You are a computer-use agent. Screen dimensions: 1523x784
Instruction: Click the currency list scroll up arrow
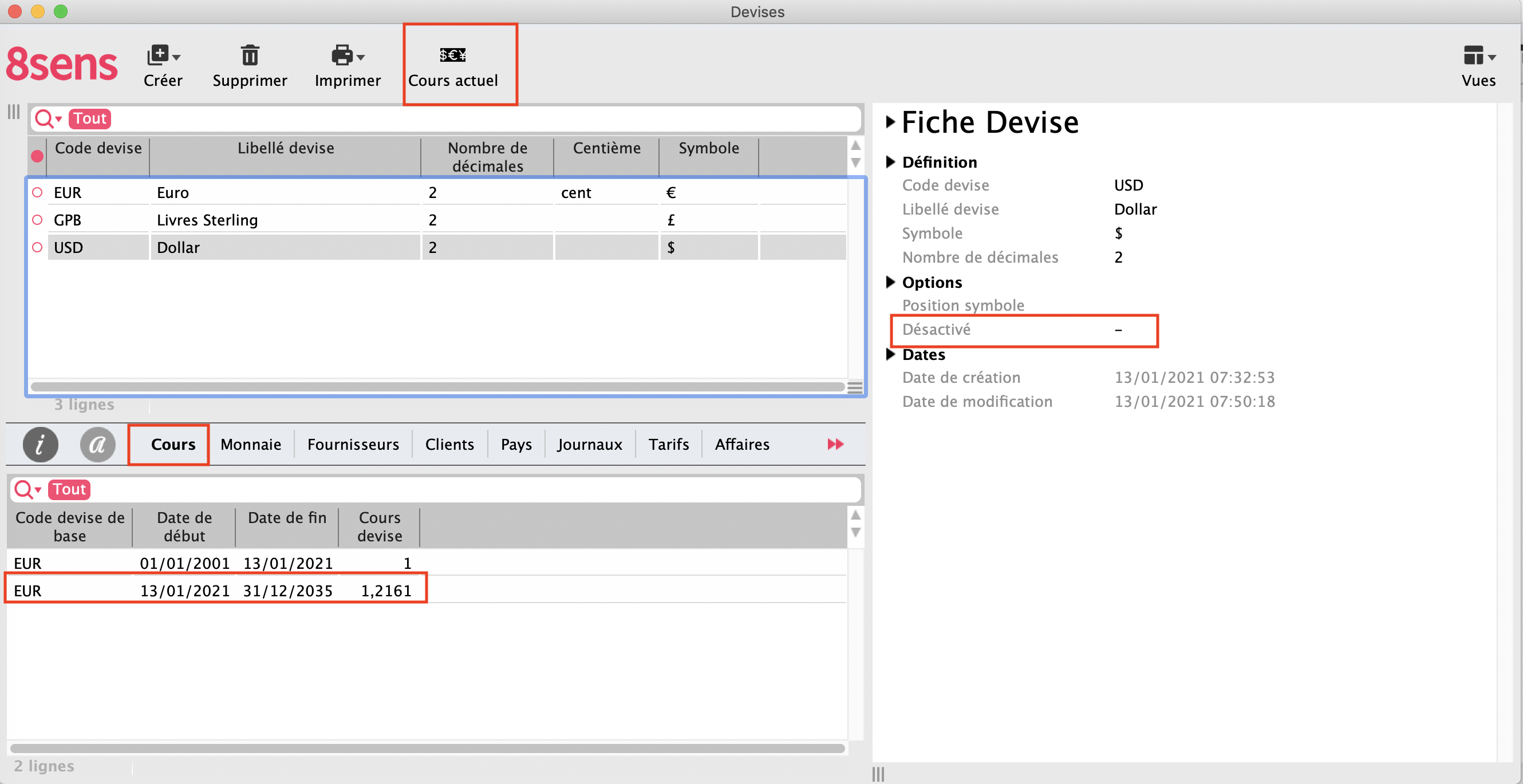click(855, 146)
